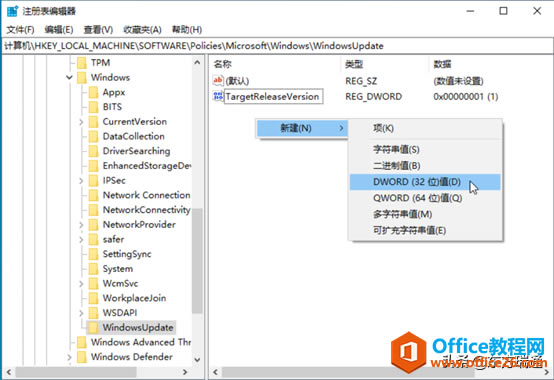Click the tree pane scroll right arrow
Viewport: 554px width, 380px height.
click(184, 372)
